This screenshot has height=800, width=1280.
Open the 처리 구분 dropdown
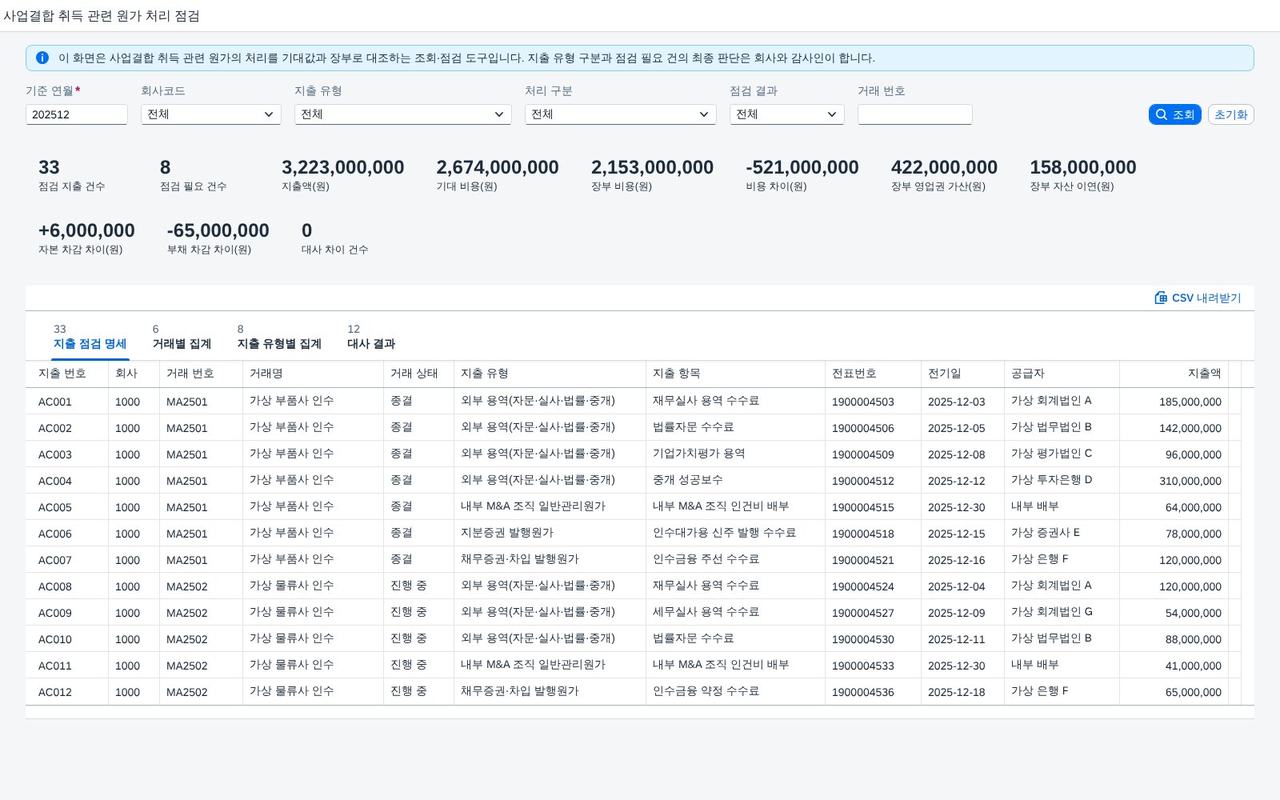pos(620,115)
